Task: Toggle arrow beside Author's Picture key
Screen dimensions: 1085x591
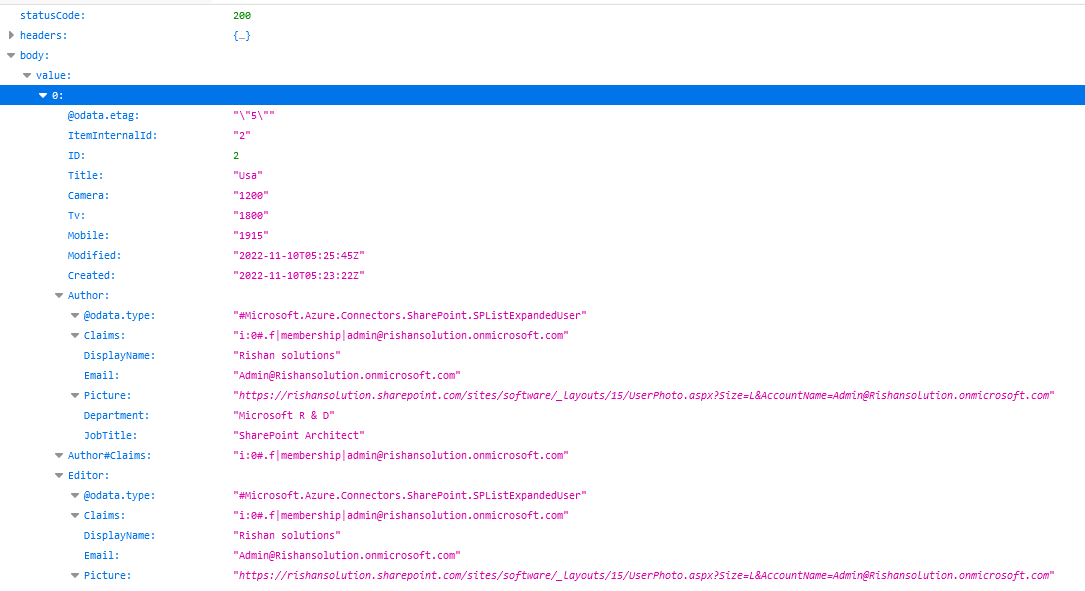Action: (x=75, y=395)
